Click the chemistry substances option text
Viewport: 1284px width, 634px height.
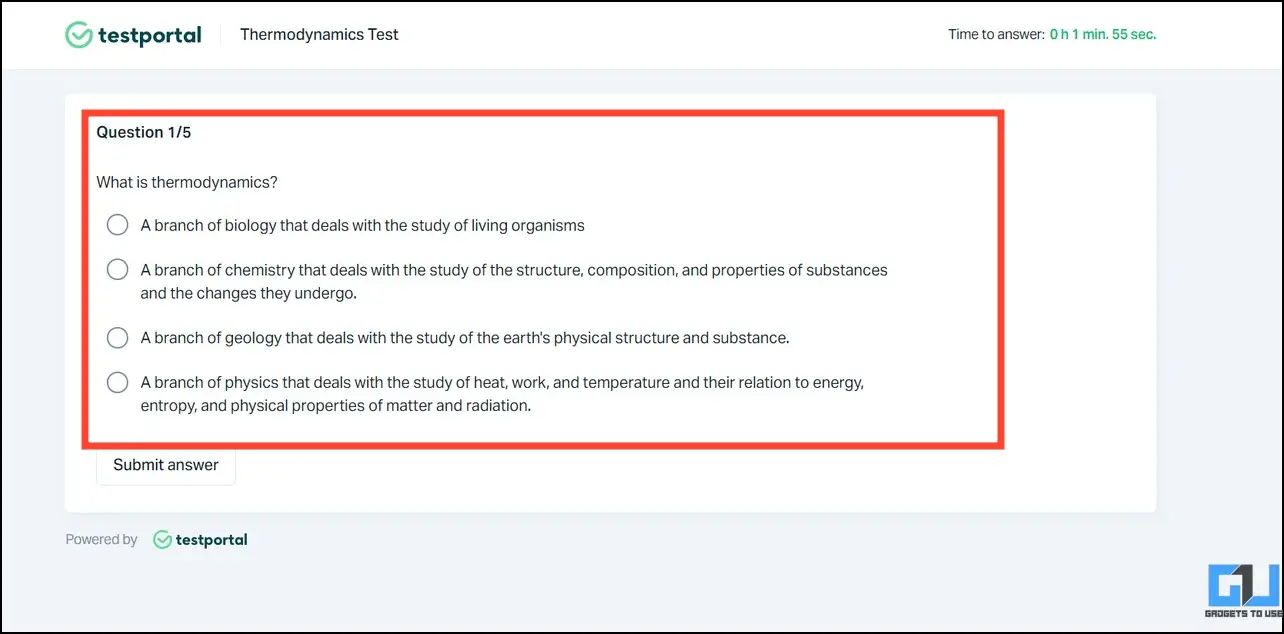tap(514, 282)
